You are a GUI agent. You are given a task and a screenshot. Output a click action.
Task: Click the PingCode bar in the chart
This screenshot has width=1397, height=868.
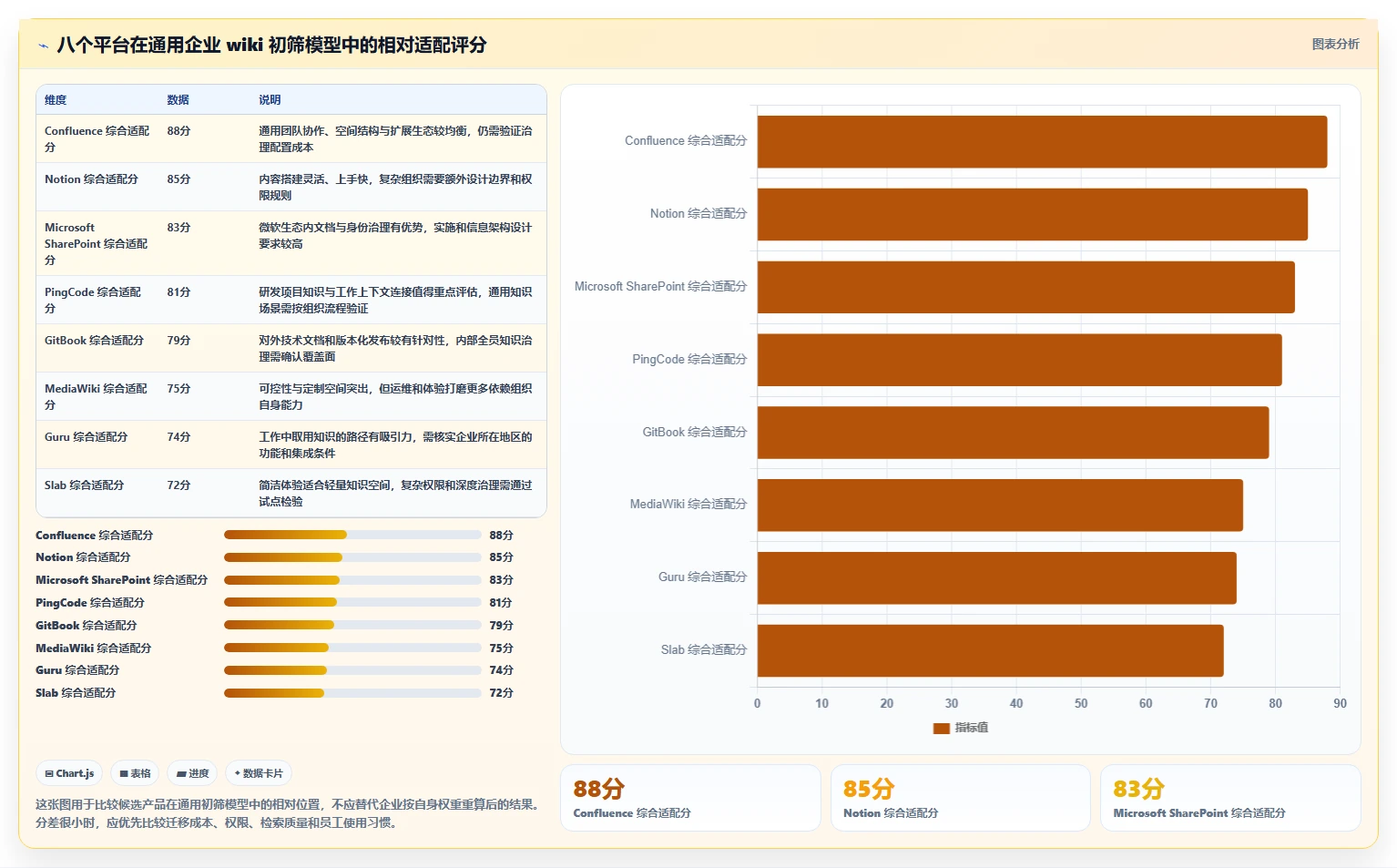click(x=1020, y=360)
